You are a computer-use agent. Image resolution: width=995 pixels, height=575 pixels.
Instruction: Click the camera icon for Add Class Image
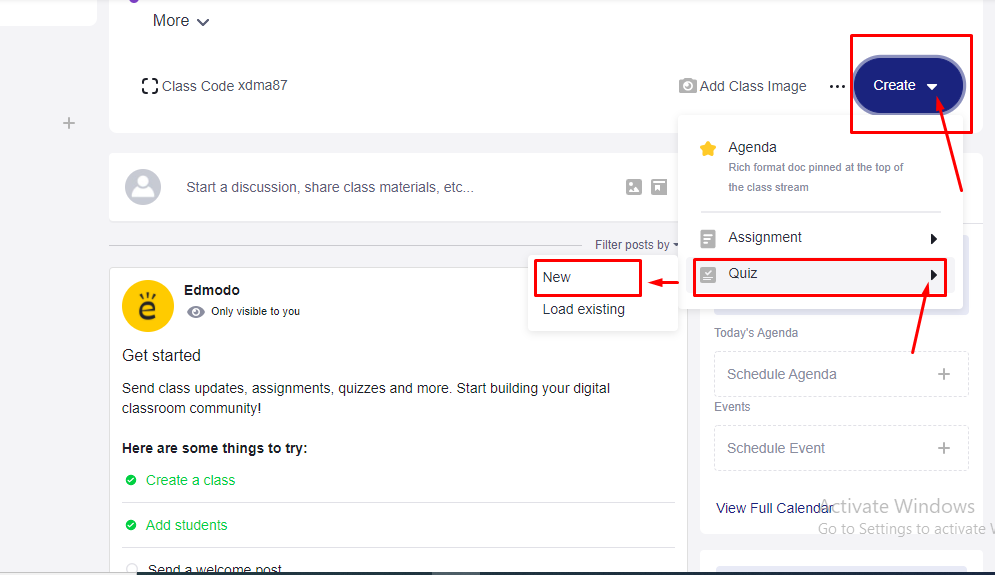(x=687, y=86)
